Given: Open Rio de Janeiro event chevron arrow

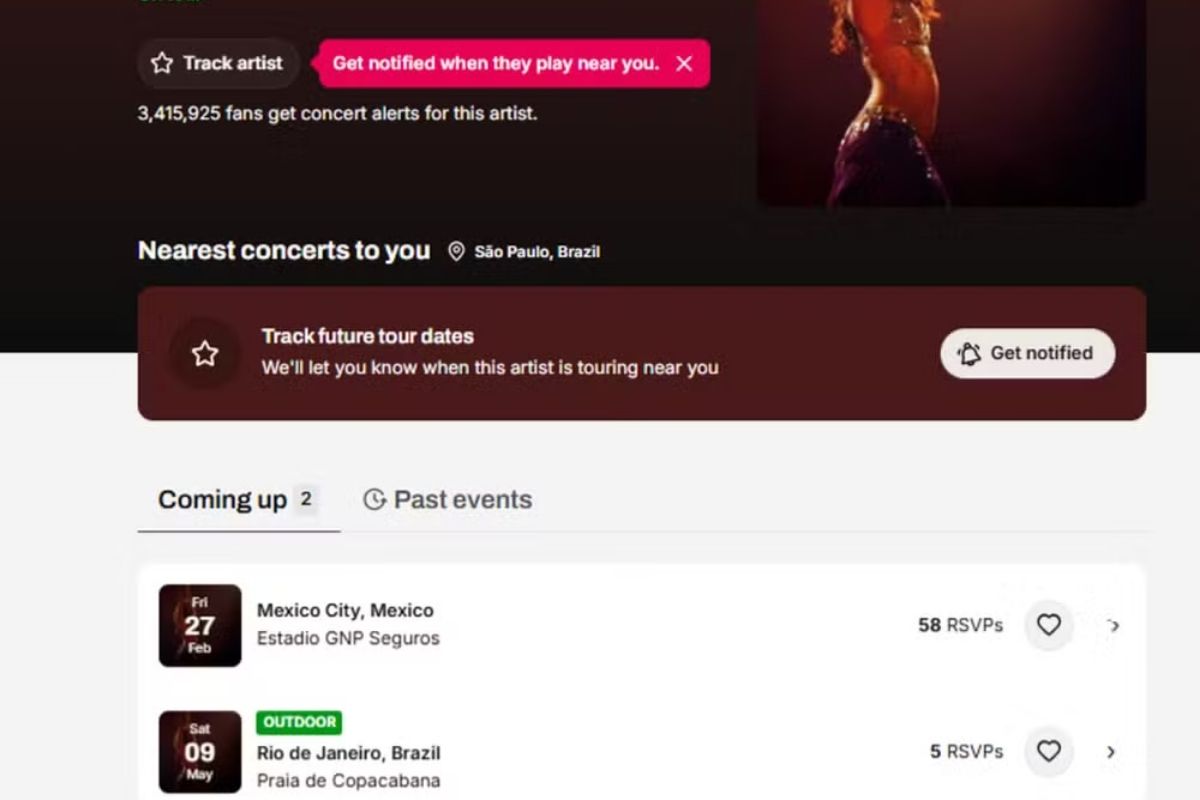Looking at the screenshot, I should pos(1111,752).
